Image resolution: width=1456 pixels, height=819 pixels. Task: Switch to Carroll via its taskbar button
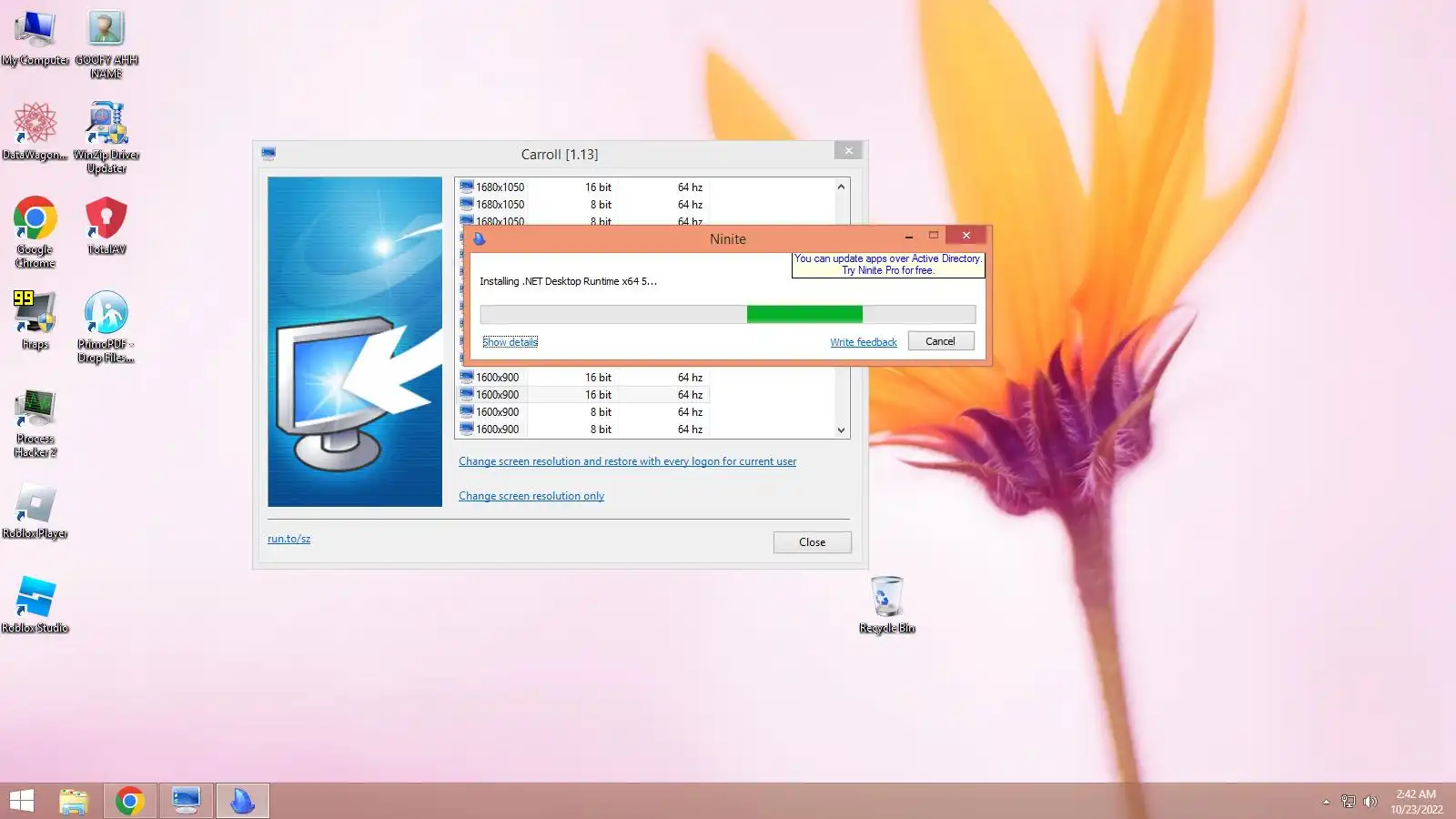[x=186, y=801]
